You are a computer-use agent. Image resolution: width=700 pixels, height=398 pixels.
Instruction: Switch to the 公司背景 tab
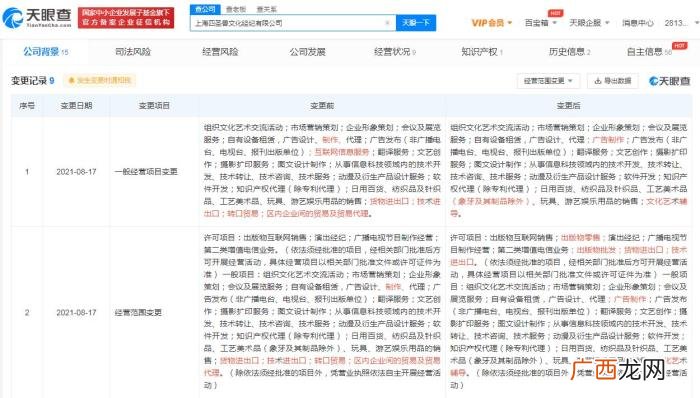point(46,52)
